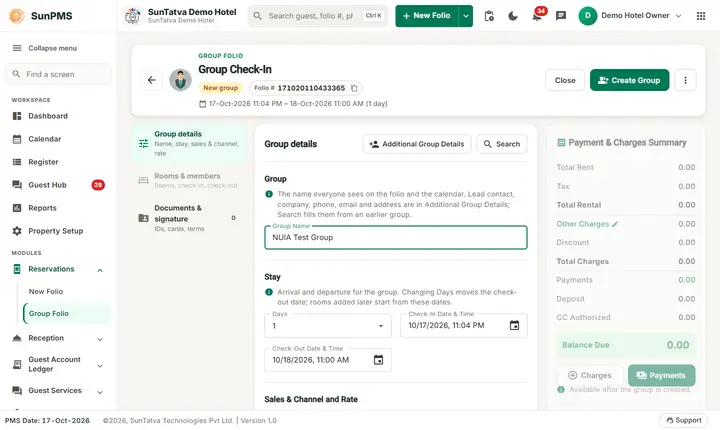The height and width of the screenshot is (430, 720).
Task: Expand the Guest Services module
Action: (x=100, y=391)
